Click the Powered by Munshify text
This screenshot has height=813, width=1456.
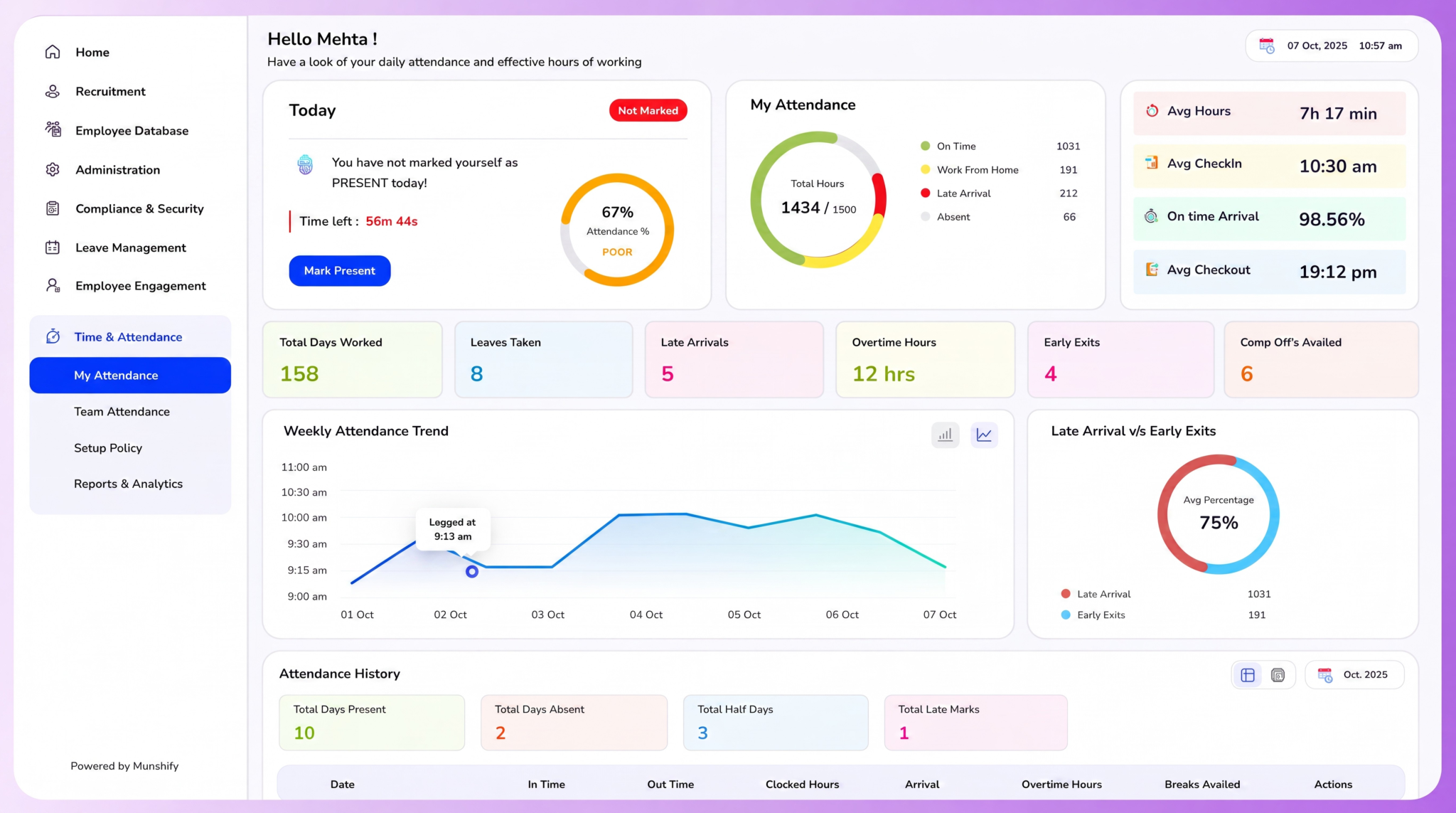(x=124, y=765)
